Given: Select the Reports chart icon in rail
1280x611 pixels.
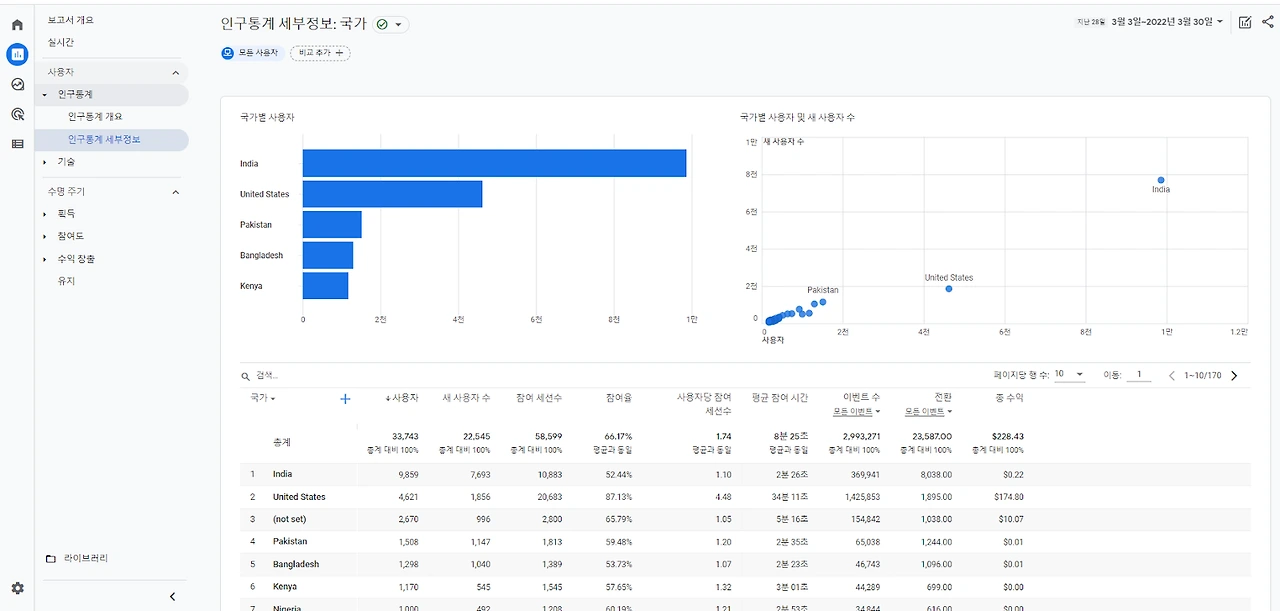Looking at the screenshot, I should 17,54.
